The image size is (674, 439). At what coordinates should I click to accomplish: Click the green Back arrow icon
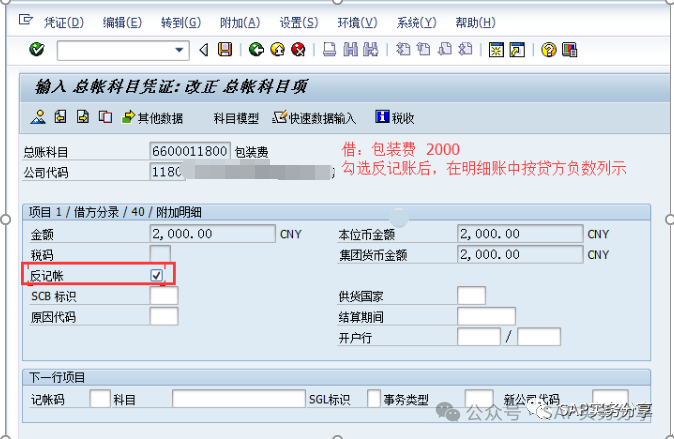[x=256, y=49]
